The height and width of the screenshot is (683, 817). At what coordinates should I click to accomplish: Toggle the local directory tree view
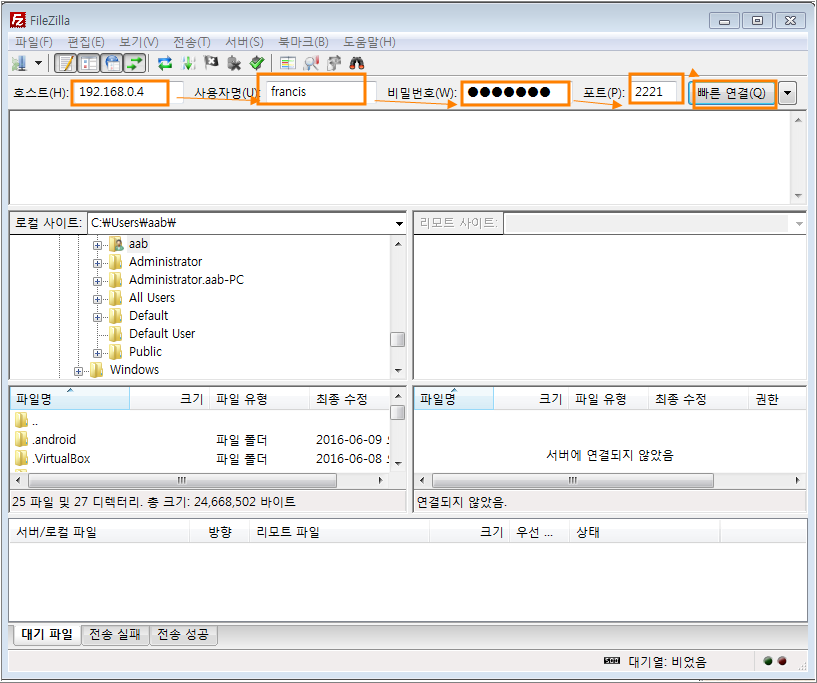click(89, 64)
